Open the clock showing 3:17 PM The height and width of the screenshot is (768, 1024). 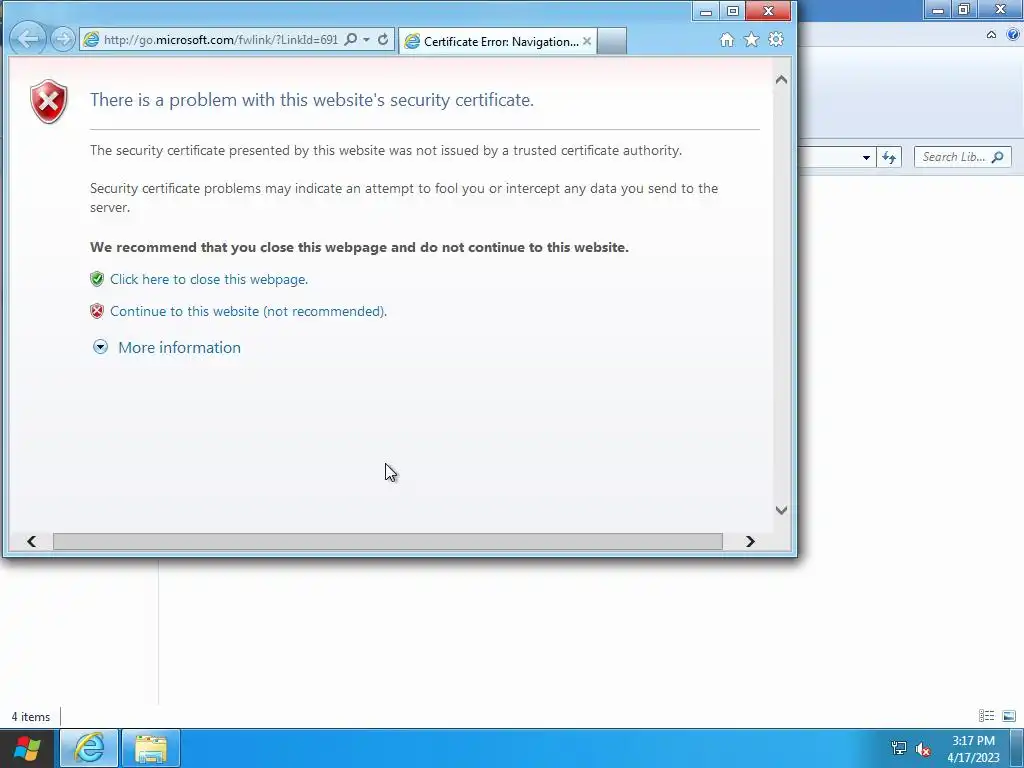click(x=973, y=749)
